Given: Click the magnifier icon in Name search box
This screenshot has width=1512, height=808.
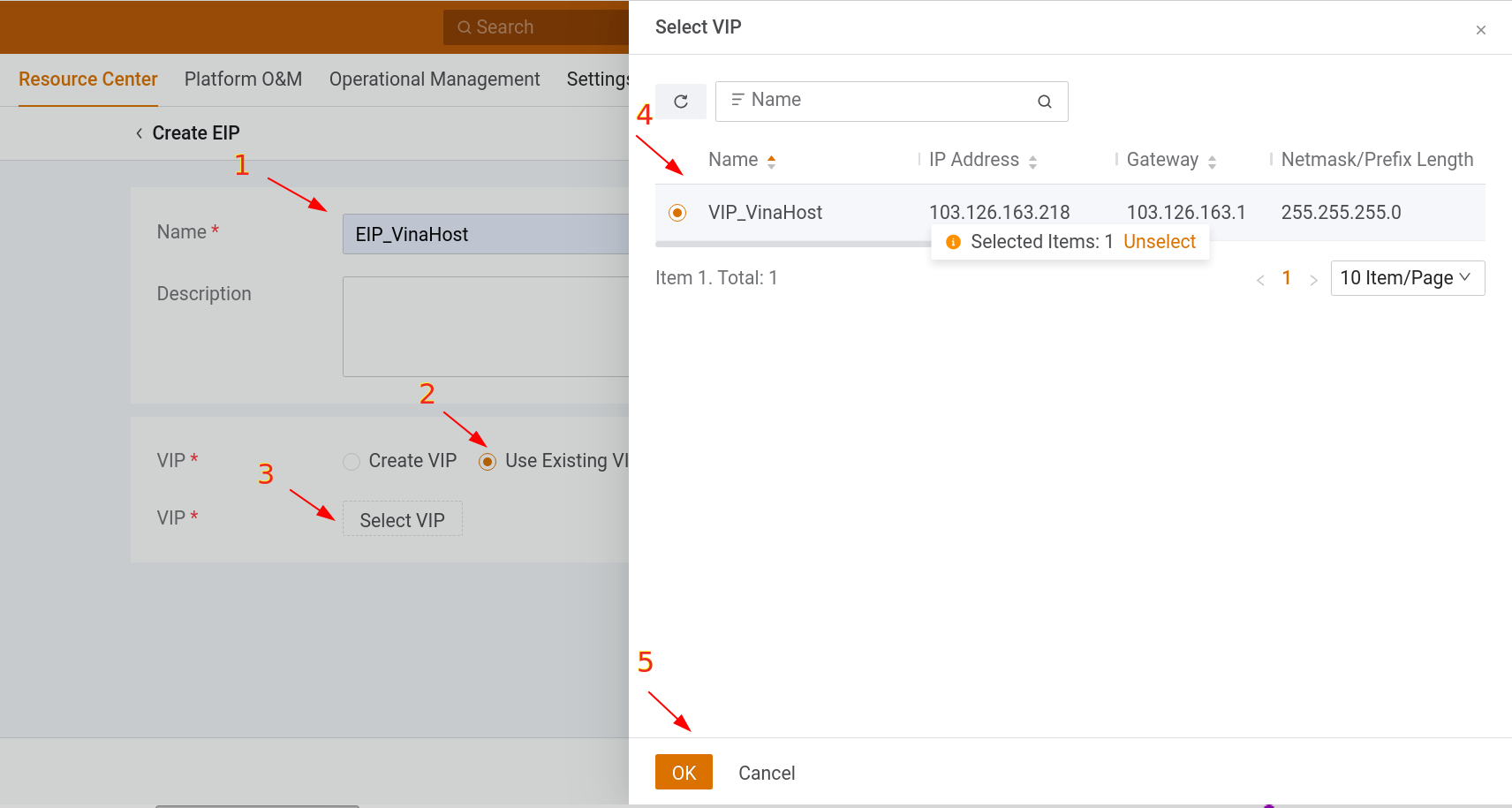Looking at the screenshot, I should (x=1044, y=102).
